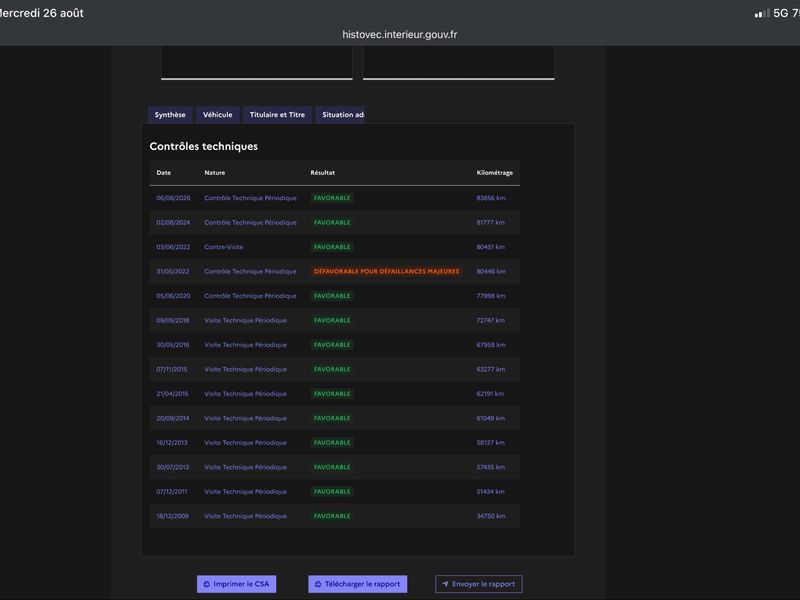Select the date 09/05/2018

point(172,320)
